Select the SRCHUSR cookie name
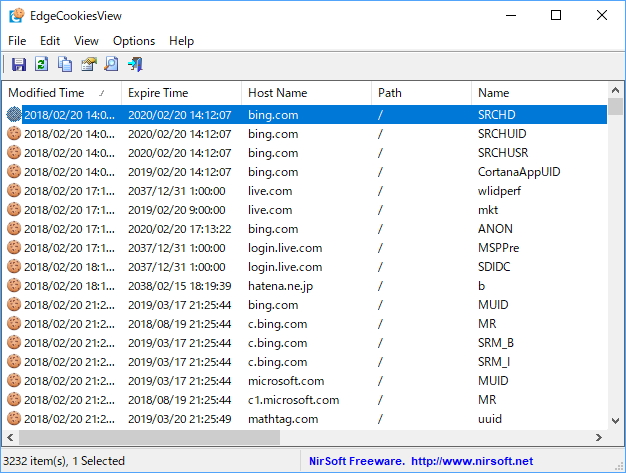 [x=503, y=152]
